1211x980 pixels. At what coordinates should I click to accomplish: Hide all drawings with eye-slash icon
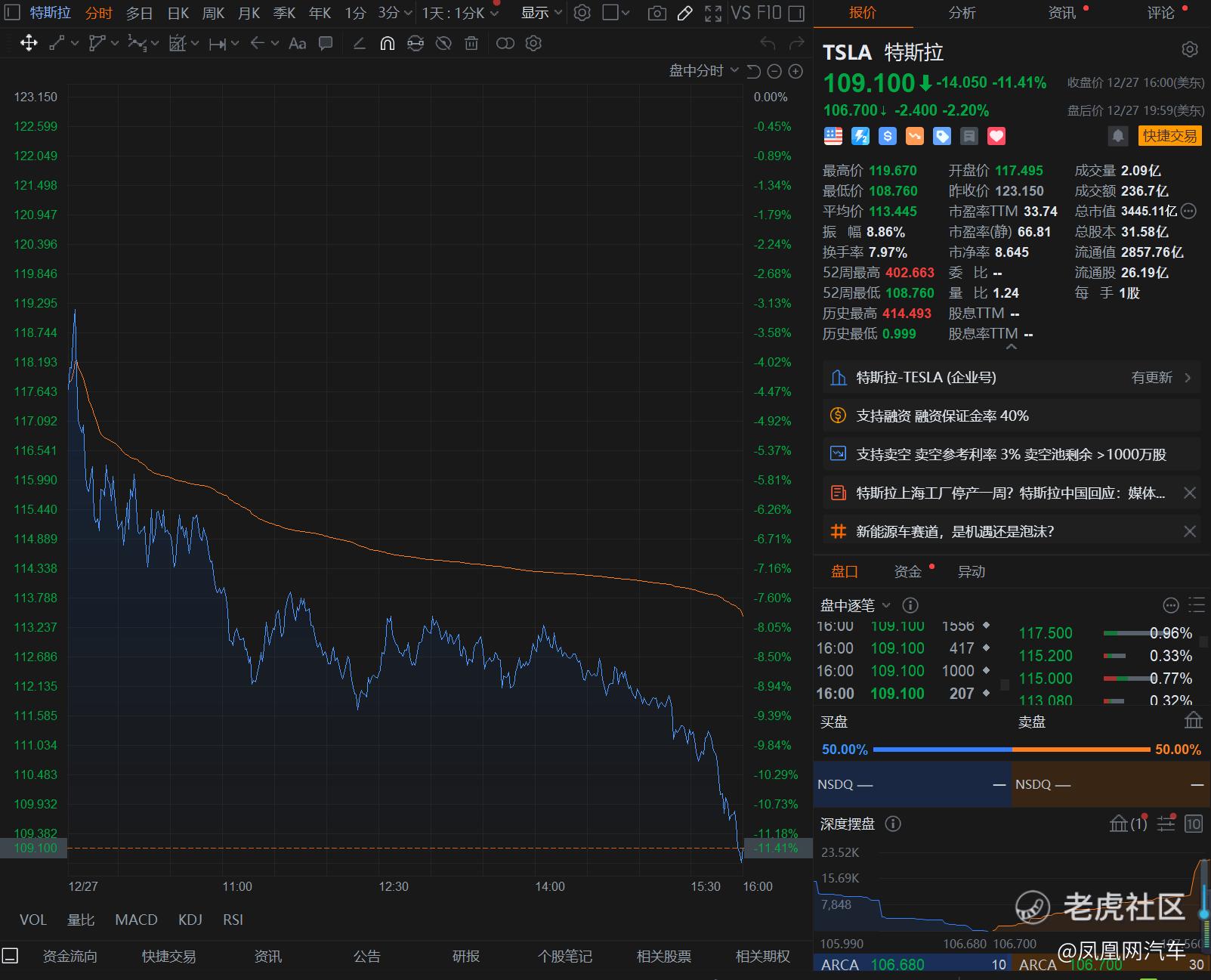pos(443,43)
